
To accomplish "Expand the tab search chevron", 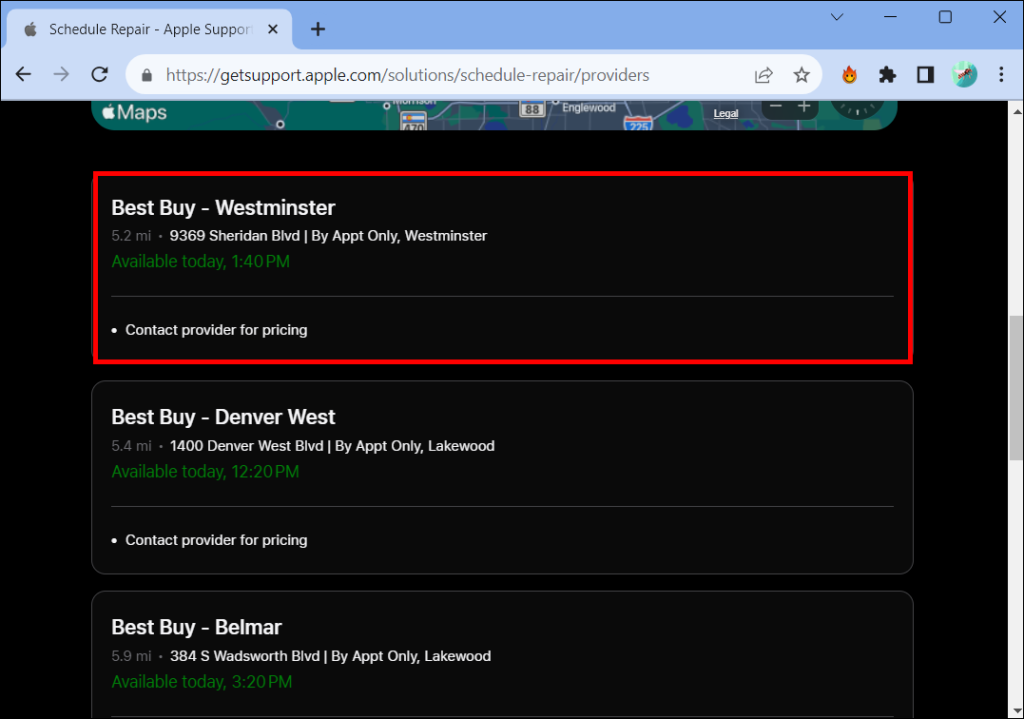I will 837,17.
